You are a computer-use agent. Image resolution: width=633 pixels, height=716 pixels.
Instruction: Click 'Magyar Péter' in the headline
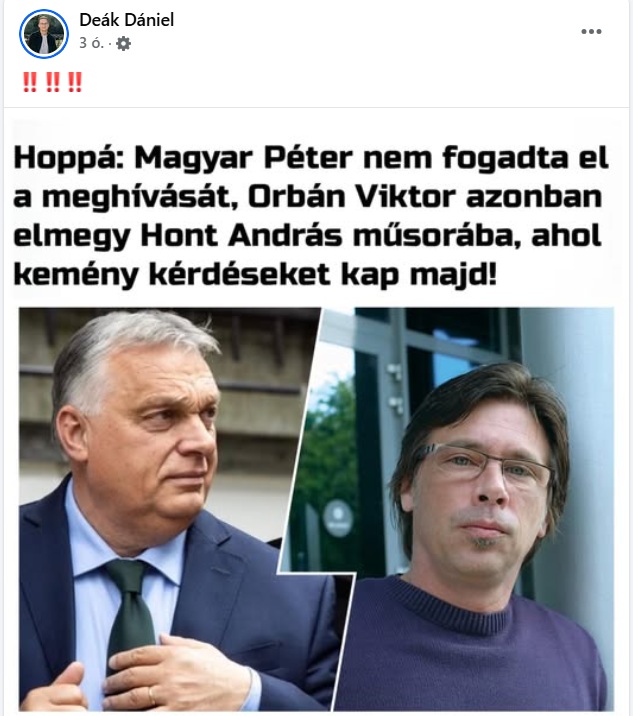(x=243, y=158)
